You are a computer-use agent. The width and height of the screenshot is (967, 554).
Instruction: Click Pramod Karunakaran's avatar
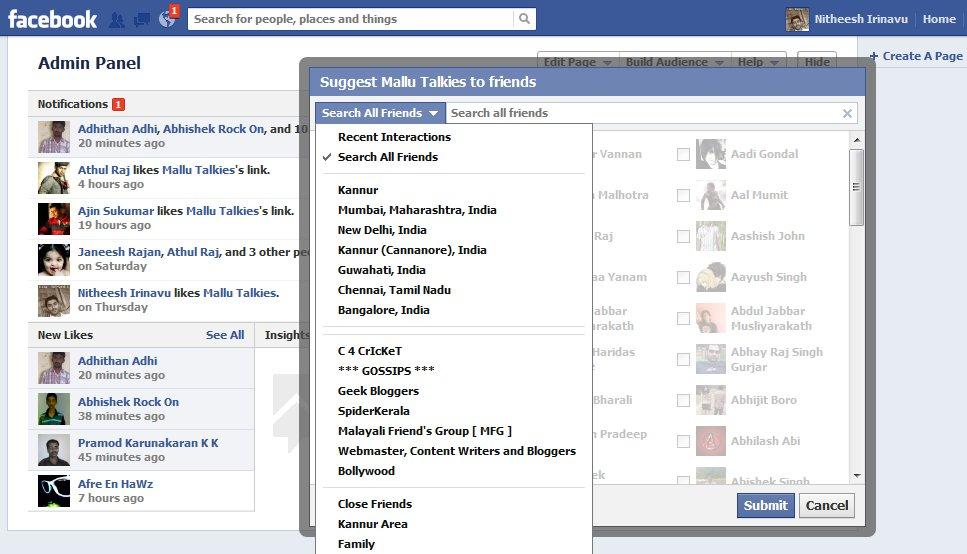(54, 450)
